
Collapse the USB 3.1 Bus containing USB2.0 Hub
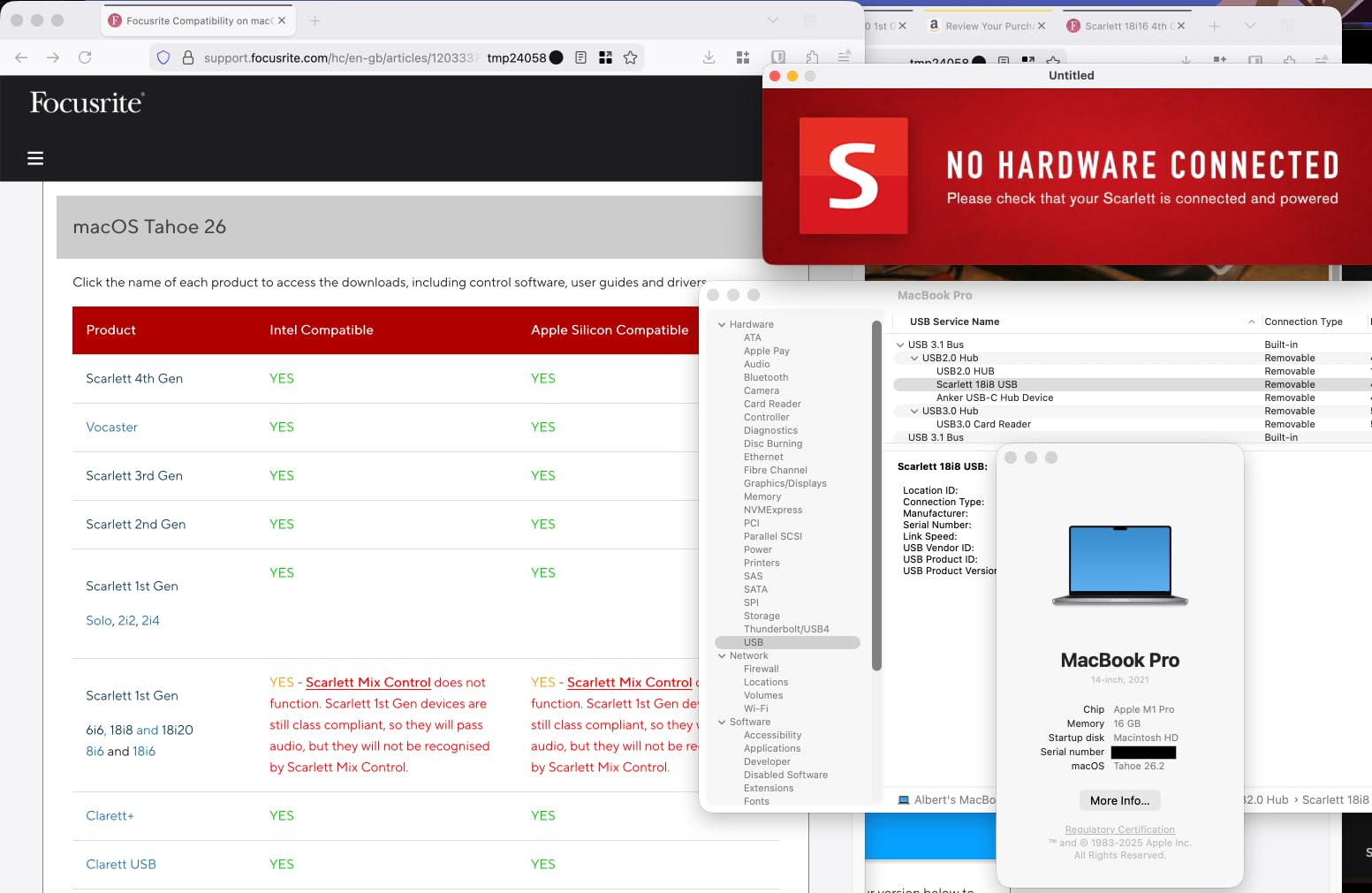pyautogui.click(x=900, y=345)
